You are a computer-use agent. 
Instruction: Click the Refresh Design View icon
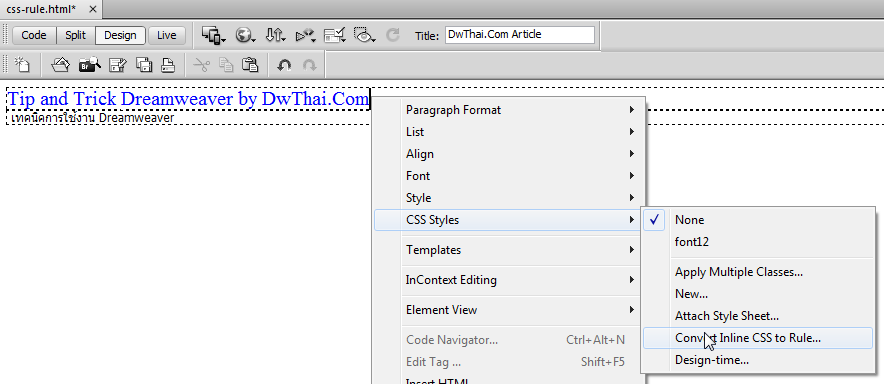click(392, 36)
